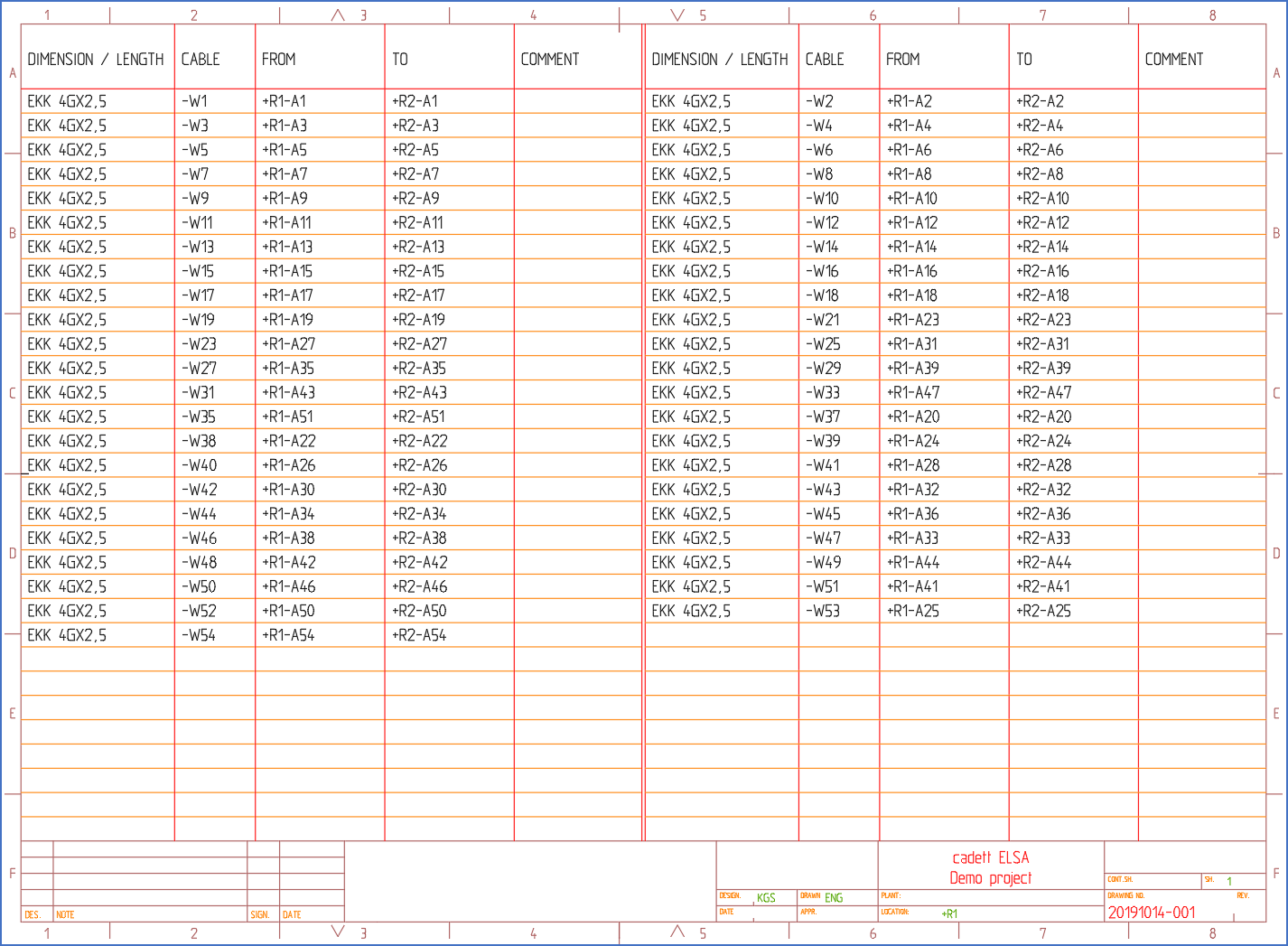Select destination +R2-A7

[x=415, y=174]
